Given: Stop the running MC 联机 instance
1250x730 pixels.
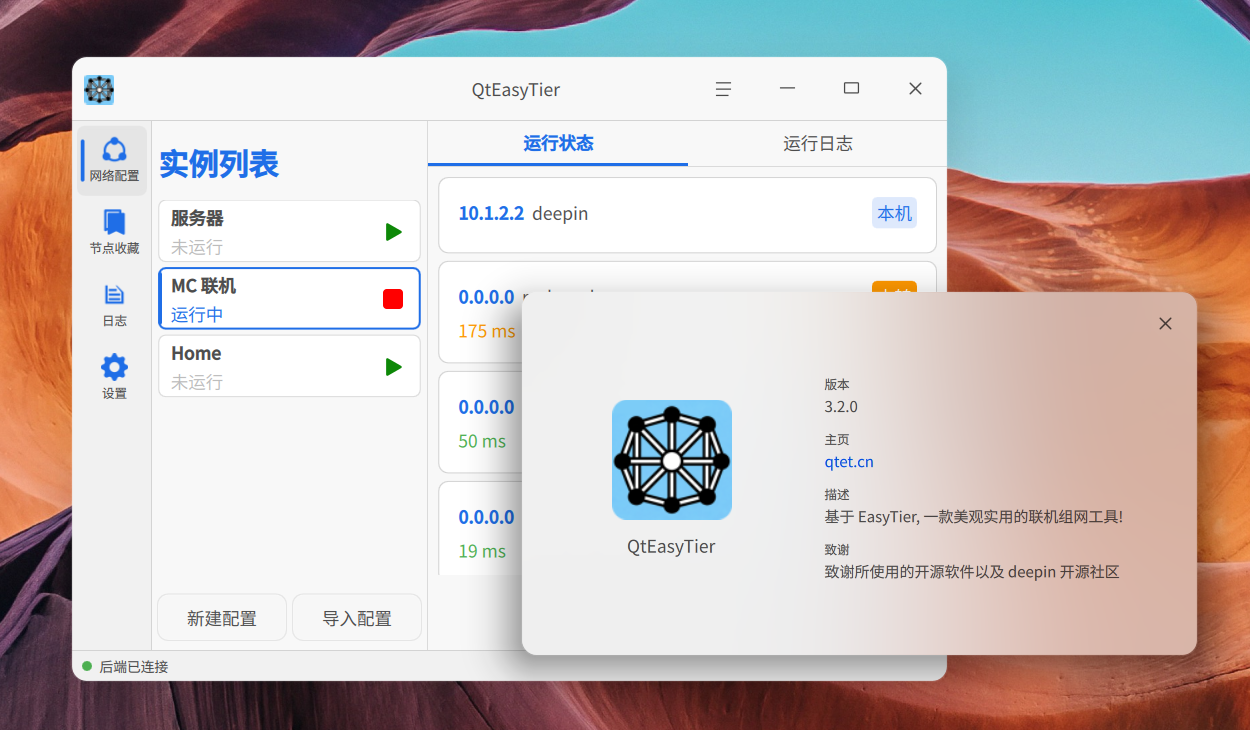Looking at the screenshot, I should 393,299.
